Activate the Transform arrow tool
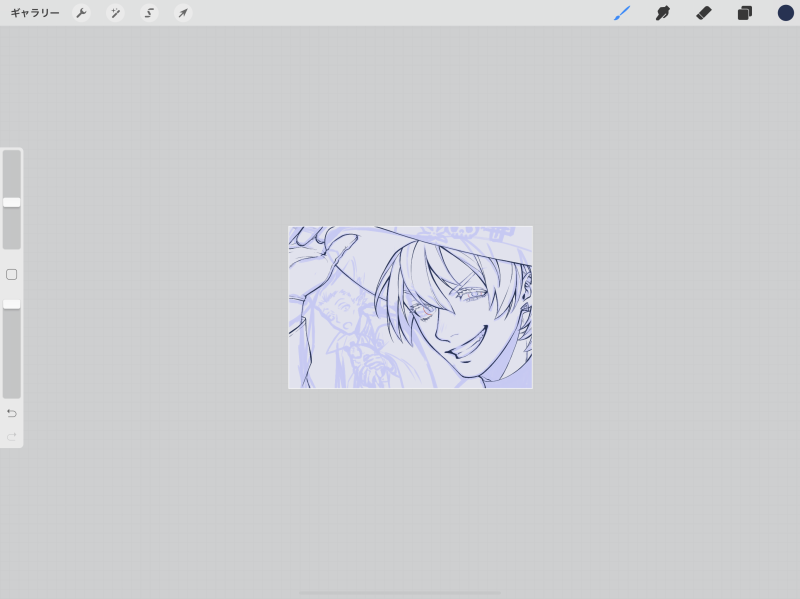800x599 pixels. coord(183,13)
